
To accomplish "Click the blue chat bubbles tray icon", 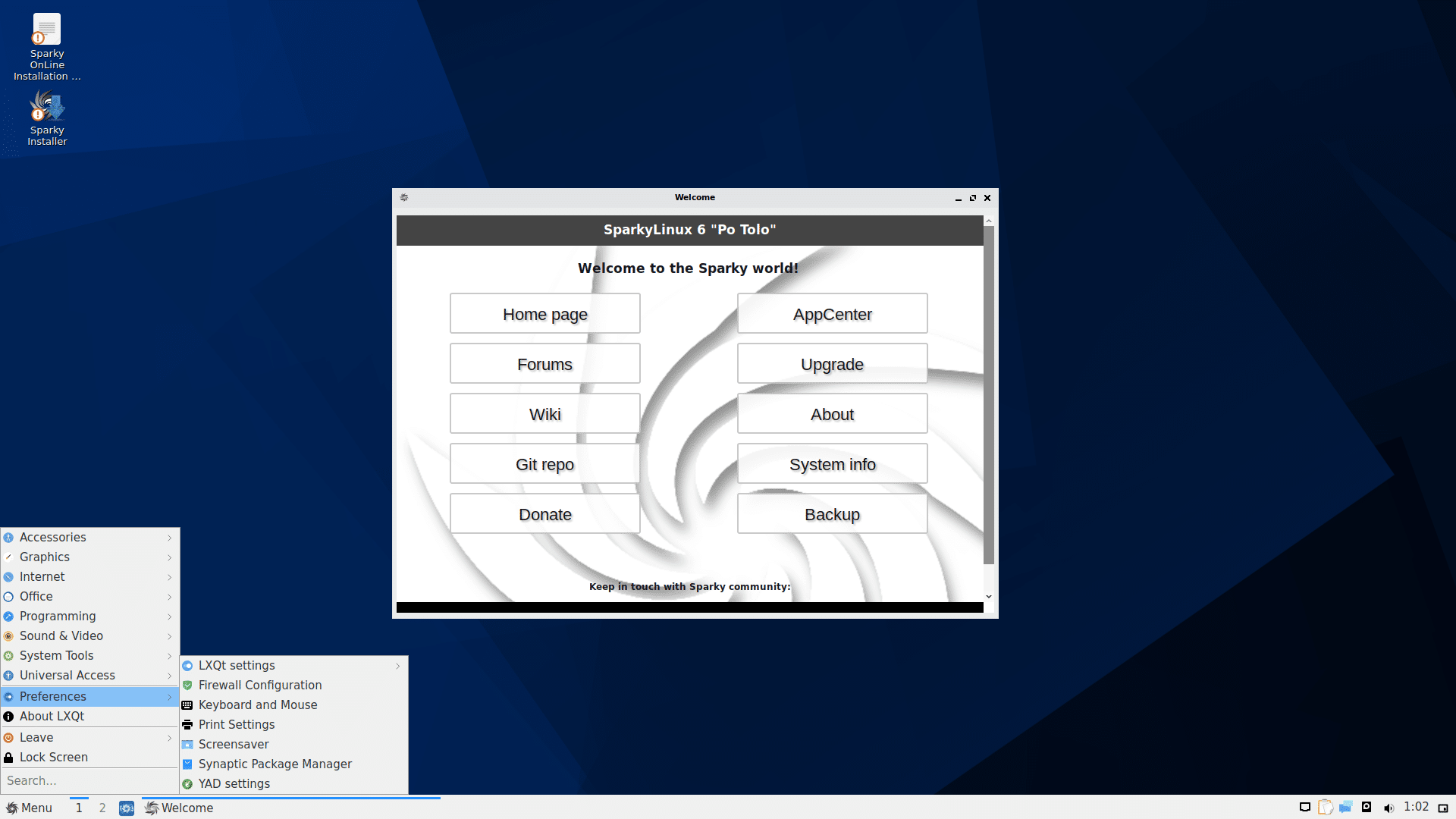I will tap(1345, 808).
